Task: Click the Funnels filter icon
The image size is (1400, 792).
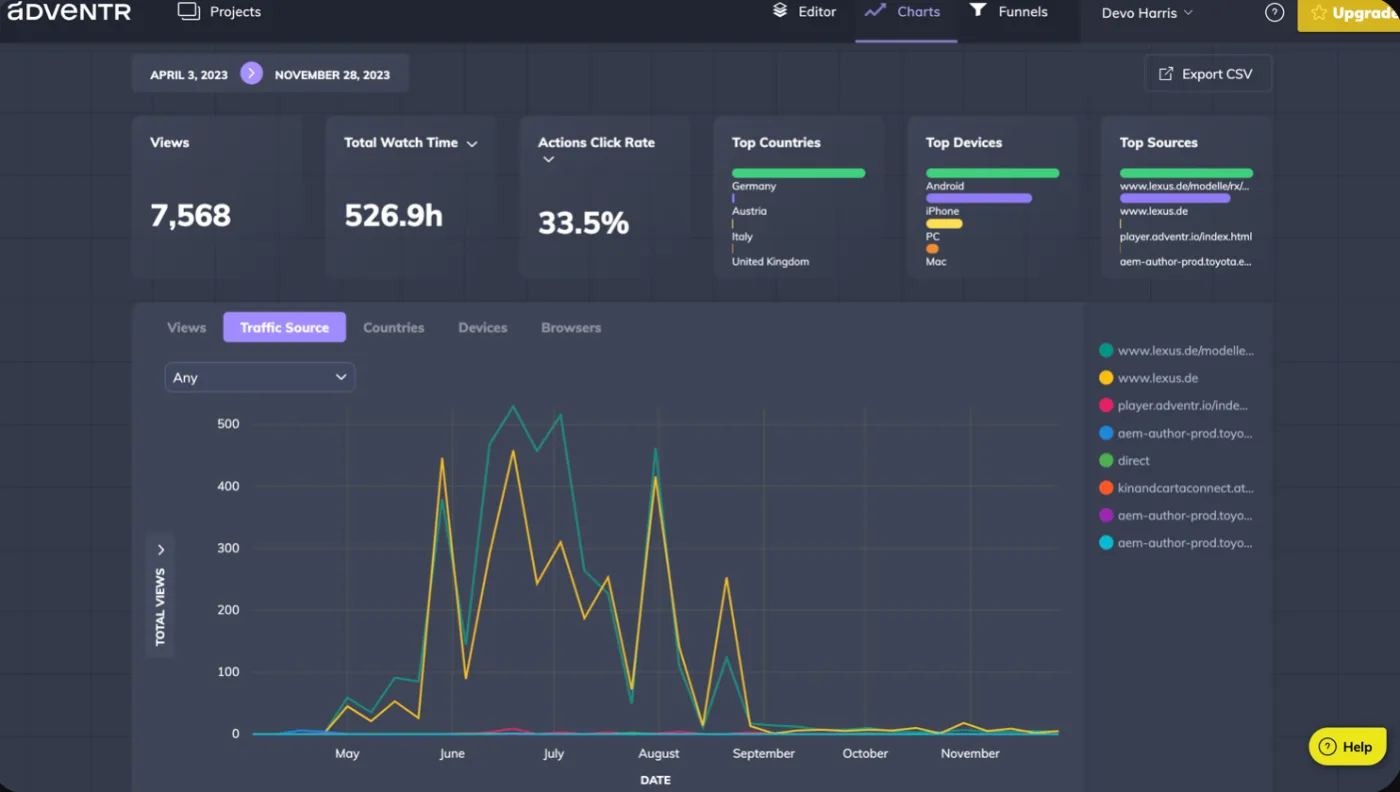Action: click(x=978, y=10)
